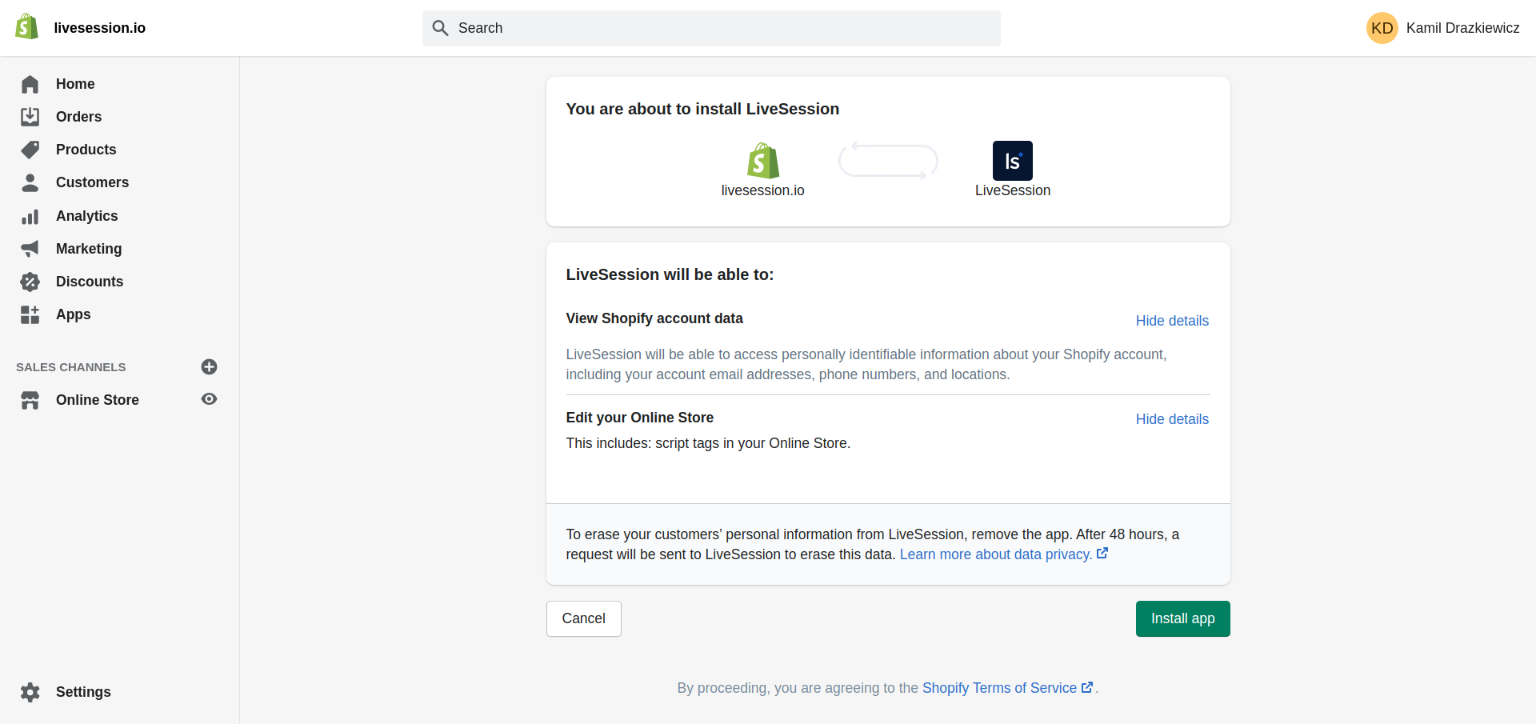This screenshot has width=1536, height=724.
Task: Open Apps in the sidebar
Action: (73, 314)
